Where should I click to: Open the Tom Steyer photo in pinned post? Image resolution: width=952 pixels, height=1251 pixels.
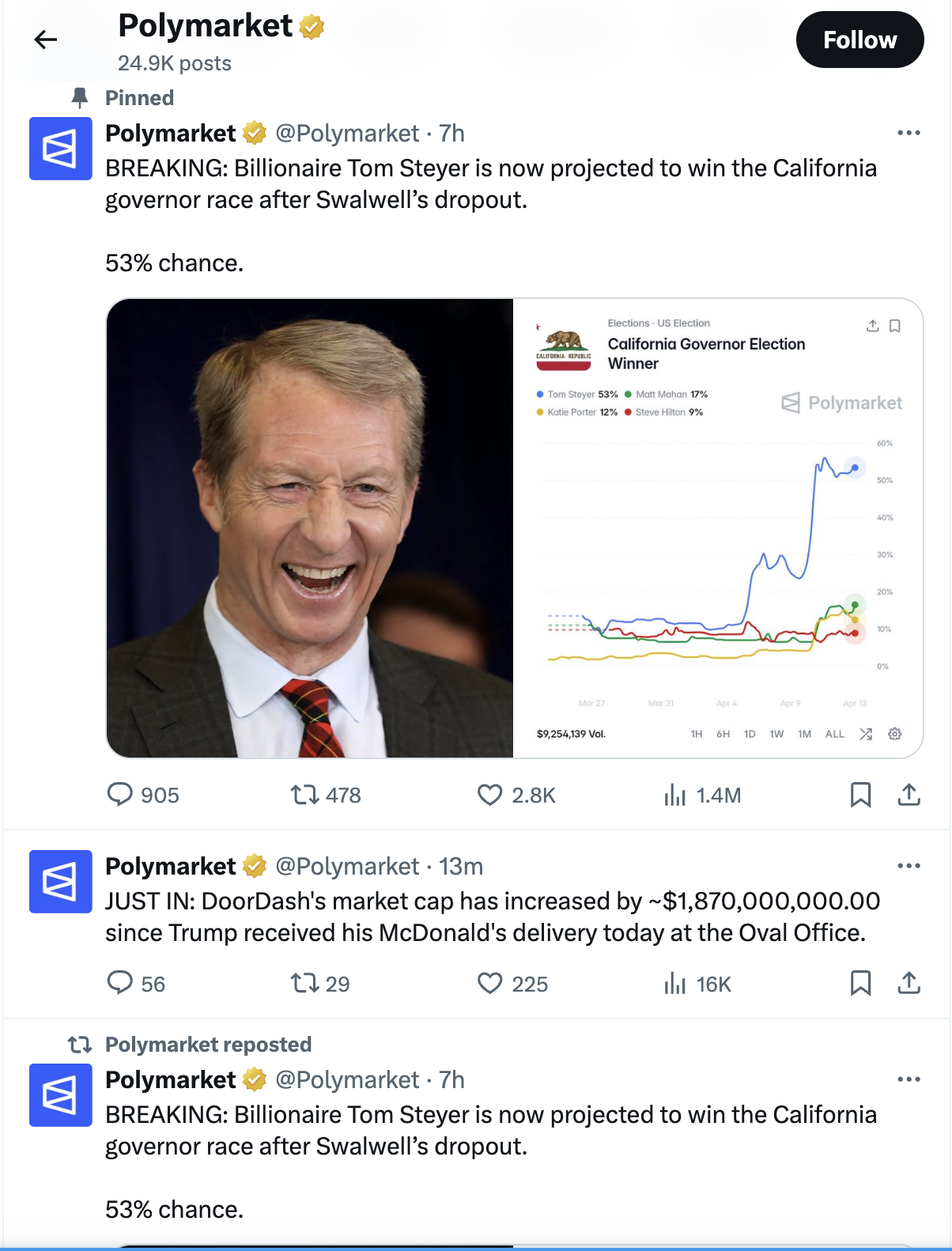point(310,528)
